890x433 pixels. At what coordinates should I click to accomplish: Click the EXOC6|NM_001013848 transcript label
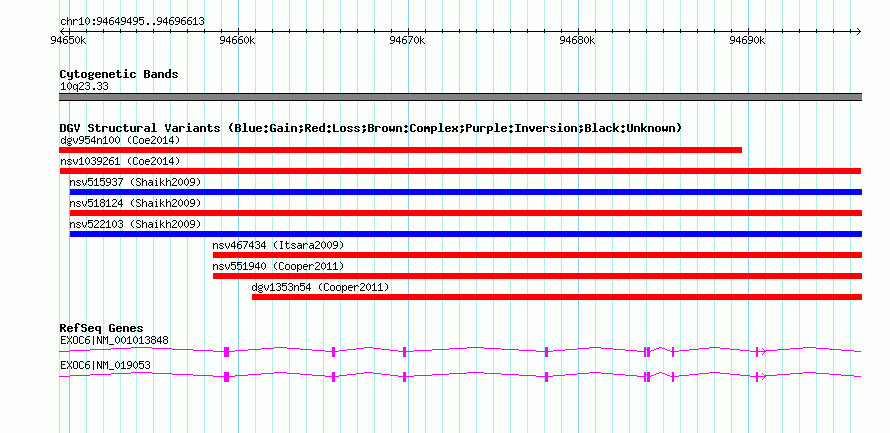[114, 340]
